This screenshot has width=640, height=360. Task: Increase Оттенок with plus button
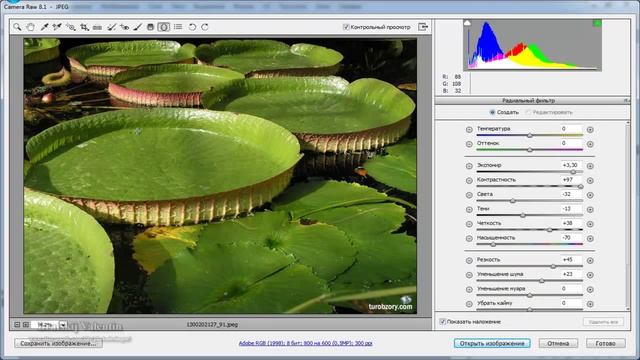590,144
